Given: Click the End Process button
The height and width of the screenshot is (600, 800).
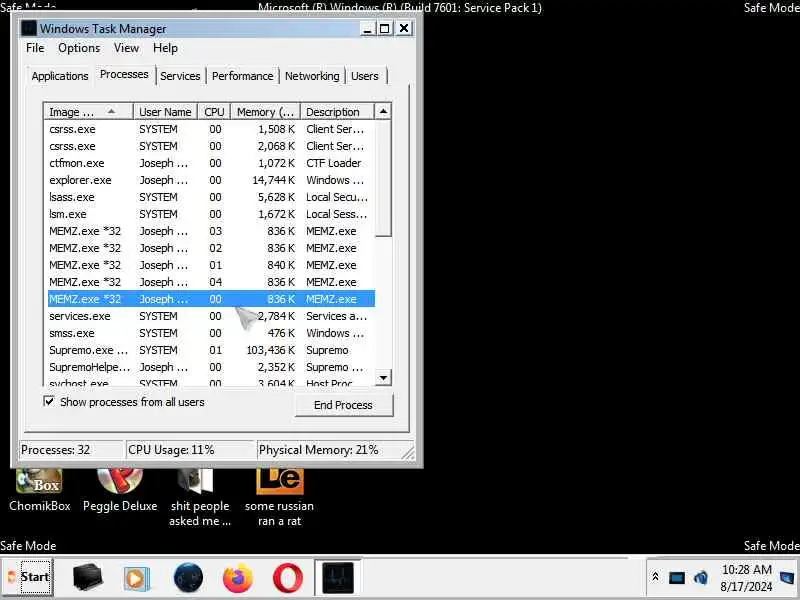Looking at the screenshot, I should [344, 405].
